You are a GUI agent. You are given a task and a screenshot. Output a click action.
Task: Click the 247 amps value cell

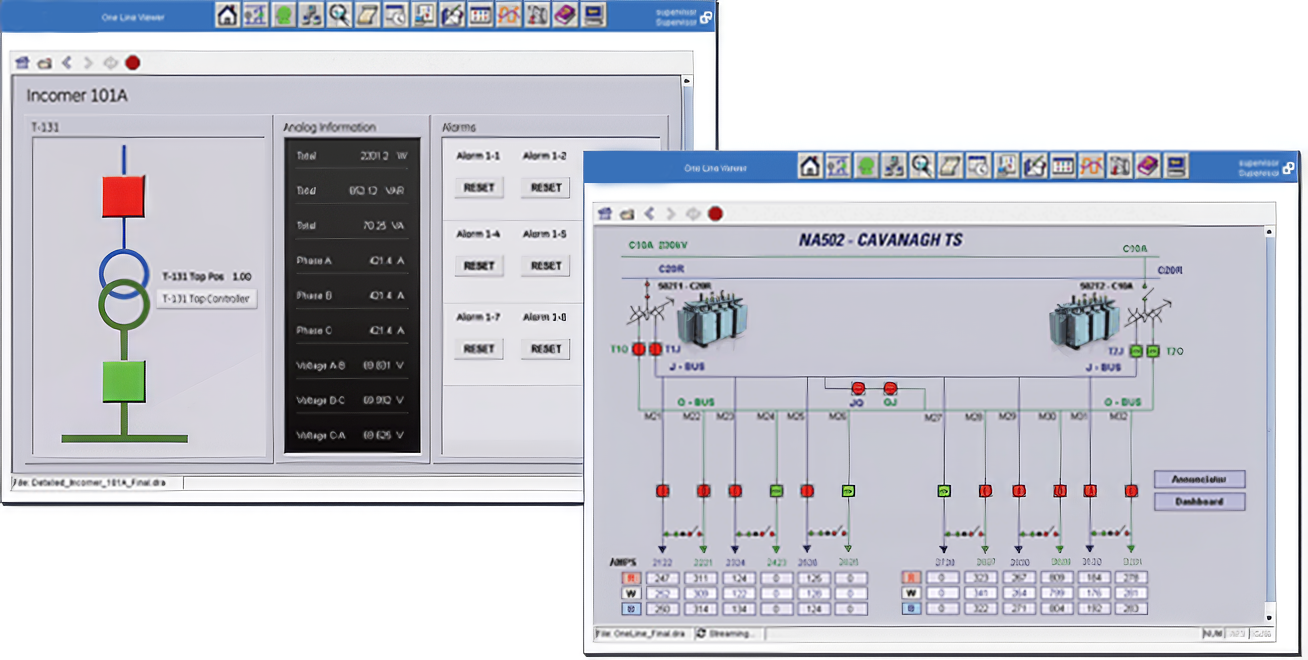(x=662, y=577)
